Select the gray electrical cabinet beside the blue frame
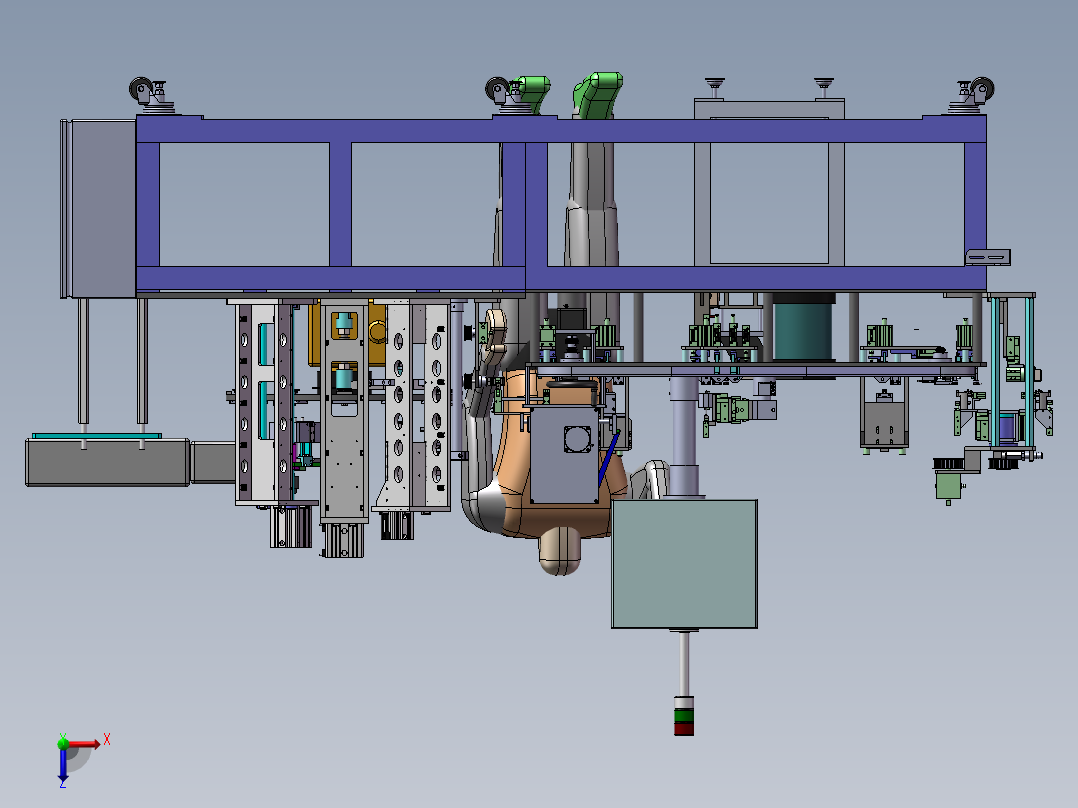 coord(100,209)
